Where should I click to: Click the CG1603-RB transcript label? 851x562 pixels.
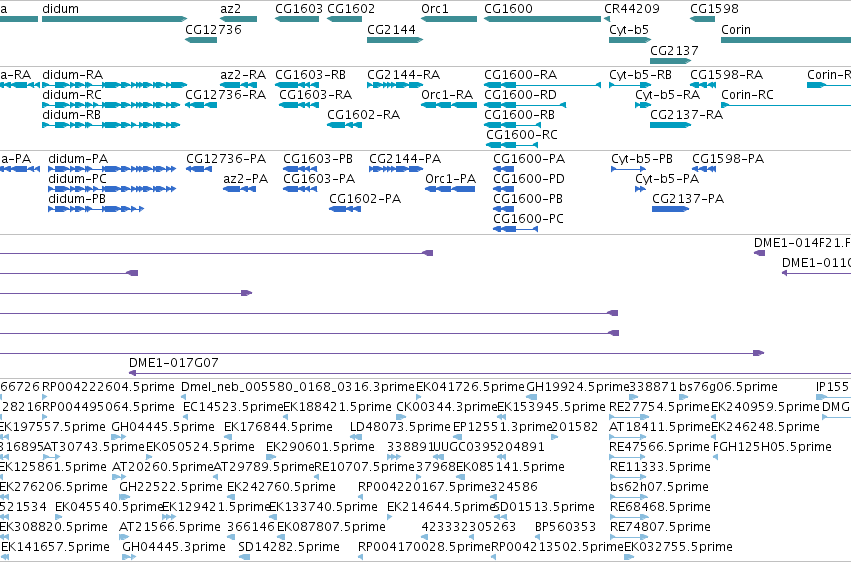310,75
